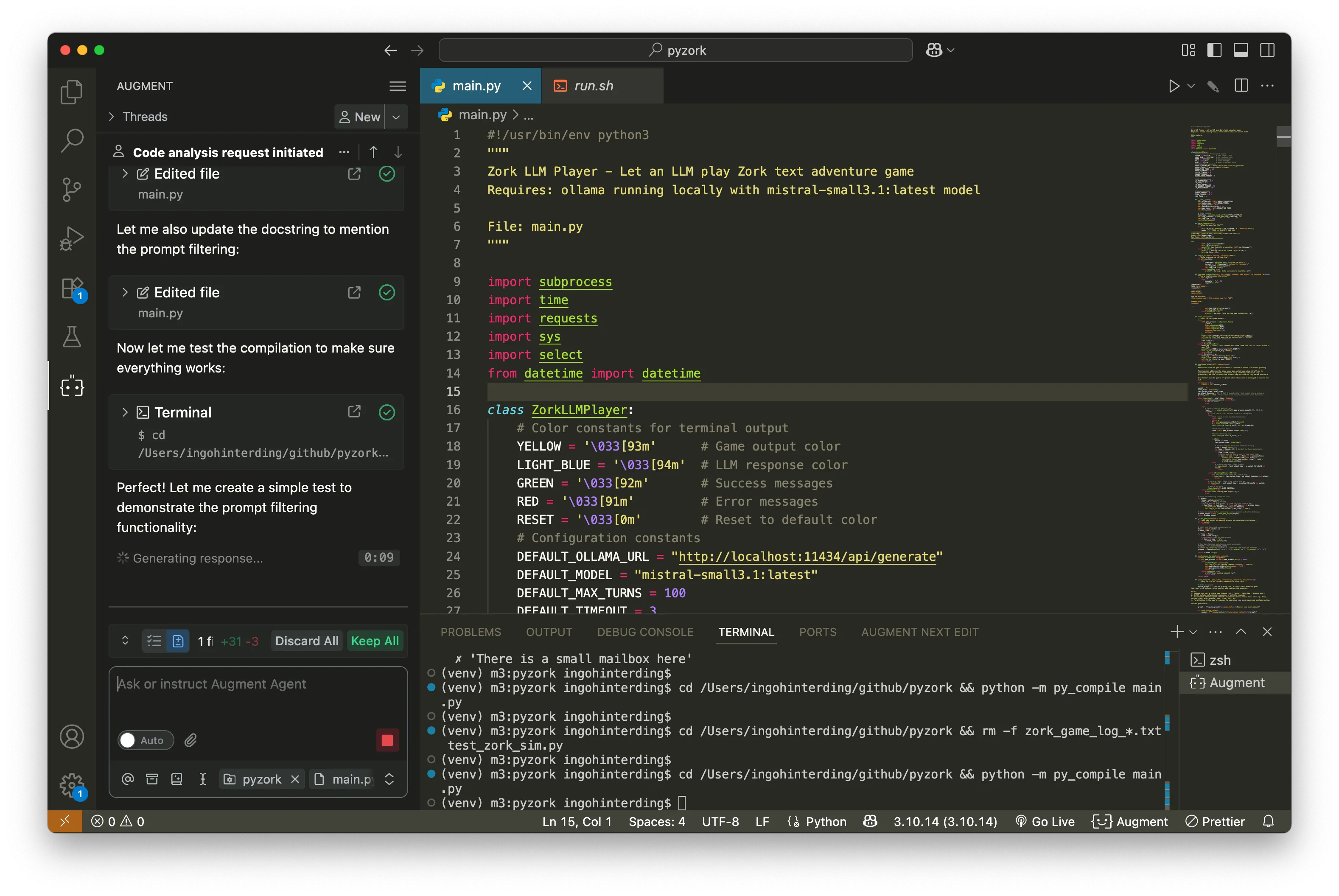Click Discard All to reject changes
The image size is (1339, 896).
[x=306, y=641]
